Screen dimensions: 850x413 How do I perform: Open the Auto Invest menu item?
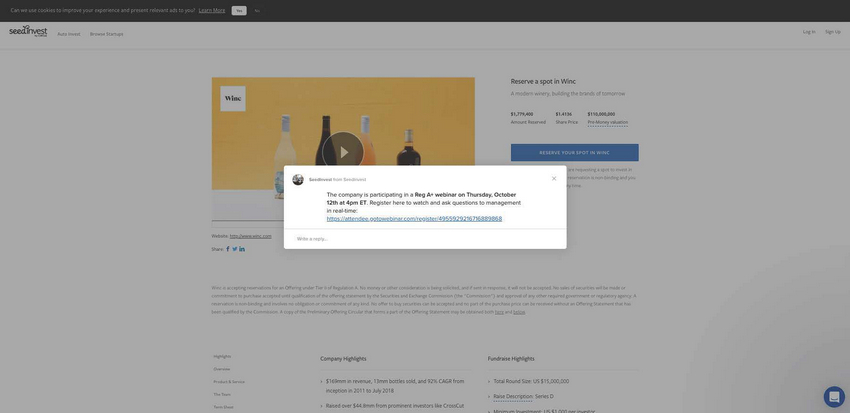69,34
